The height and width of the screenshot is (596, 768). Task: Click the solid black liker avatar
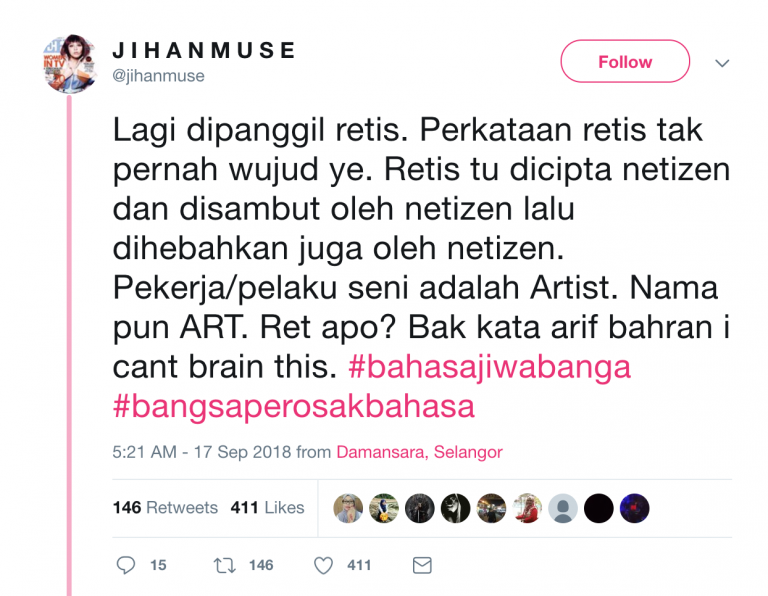coord(599,508)
